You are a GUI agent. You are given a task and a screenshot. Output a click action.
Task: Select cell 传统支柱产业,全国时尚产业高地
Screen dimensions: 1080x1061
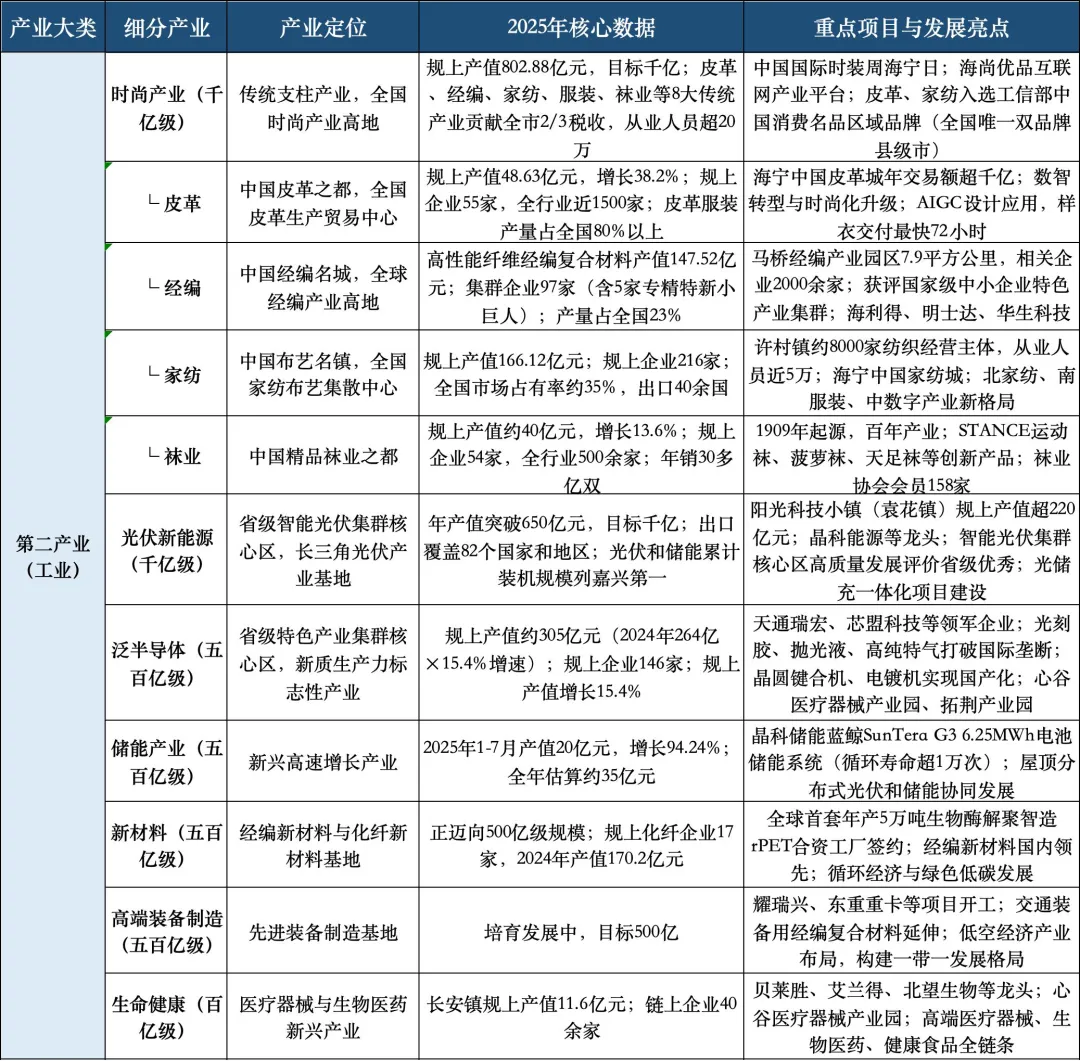tap(323, 107)
